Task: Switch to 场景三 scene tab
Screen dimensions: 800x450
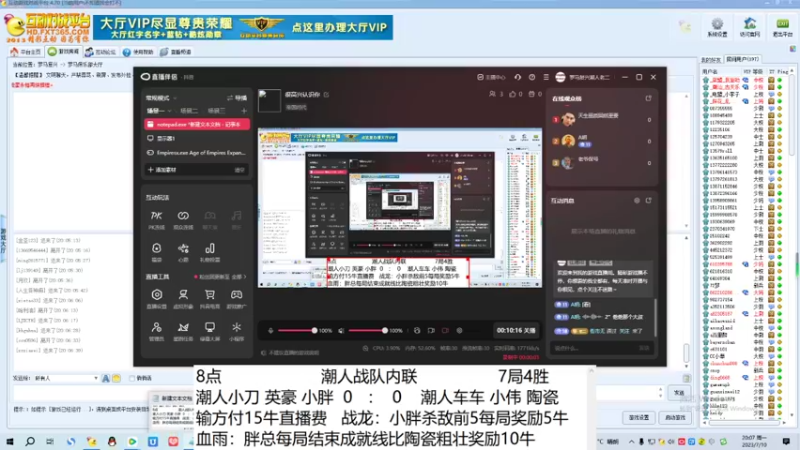Action: (216, 111)
